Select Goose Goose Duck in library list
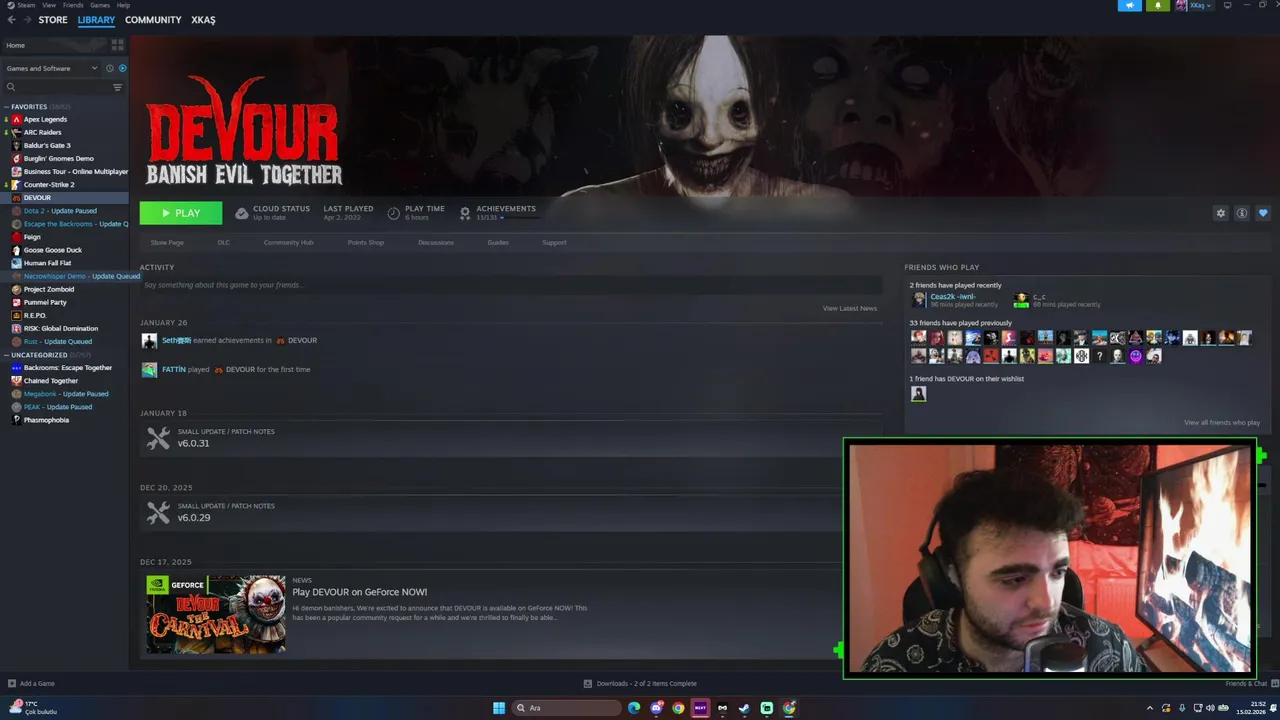Screen dimensions: 1280x720 point(53,250)
